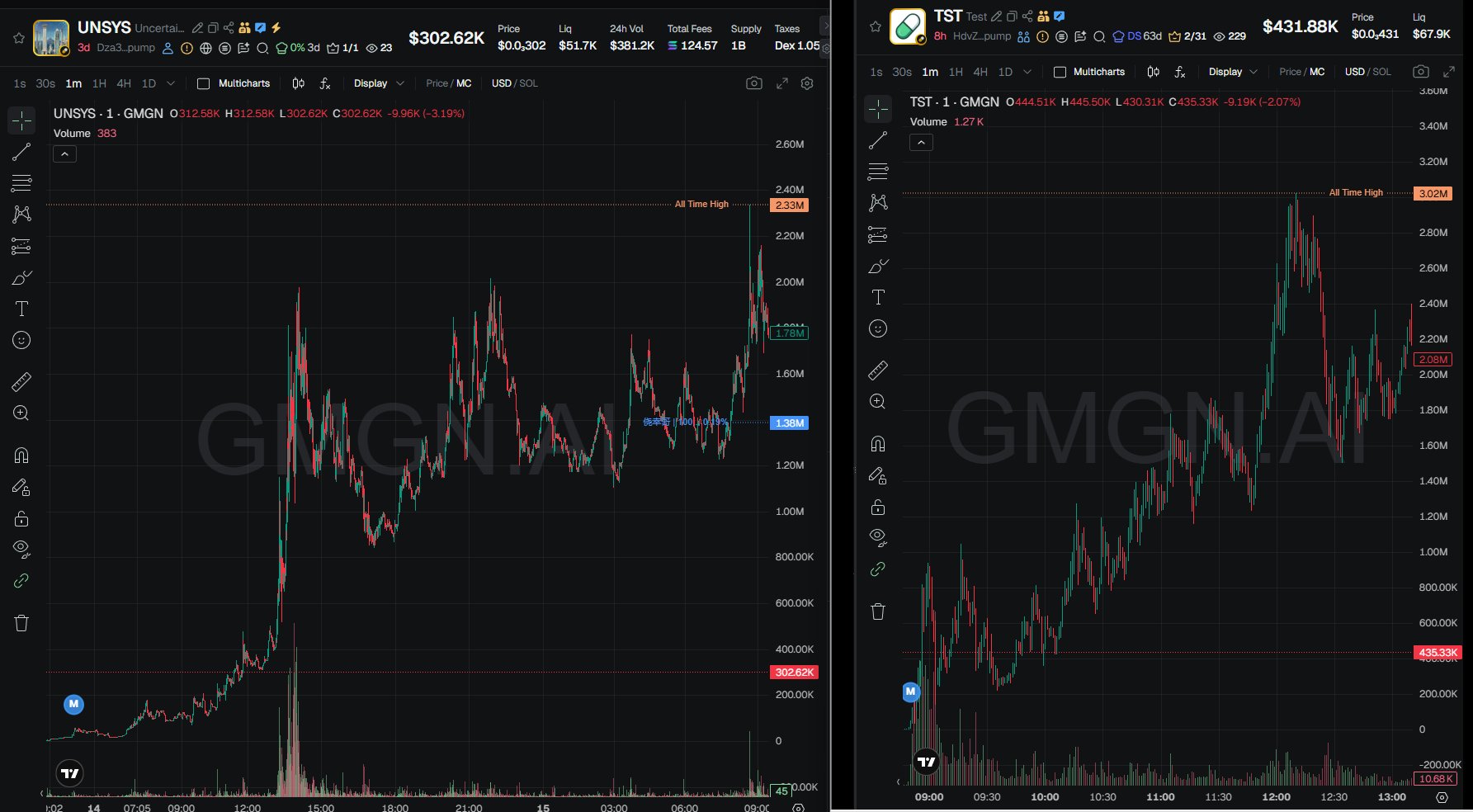Share the UNSYS token
Image resolution: width=1473 pixels, height=812 pixels.
tap(229, 28)
